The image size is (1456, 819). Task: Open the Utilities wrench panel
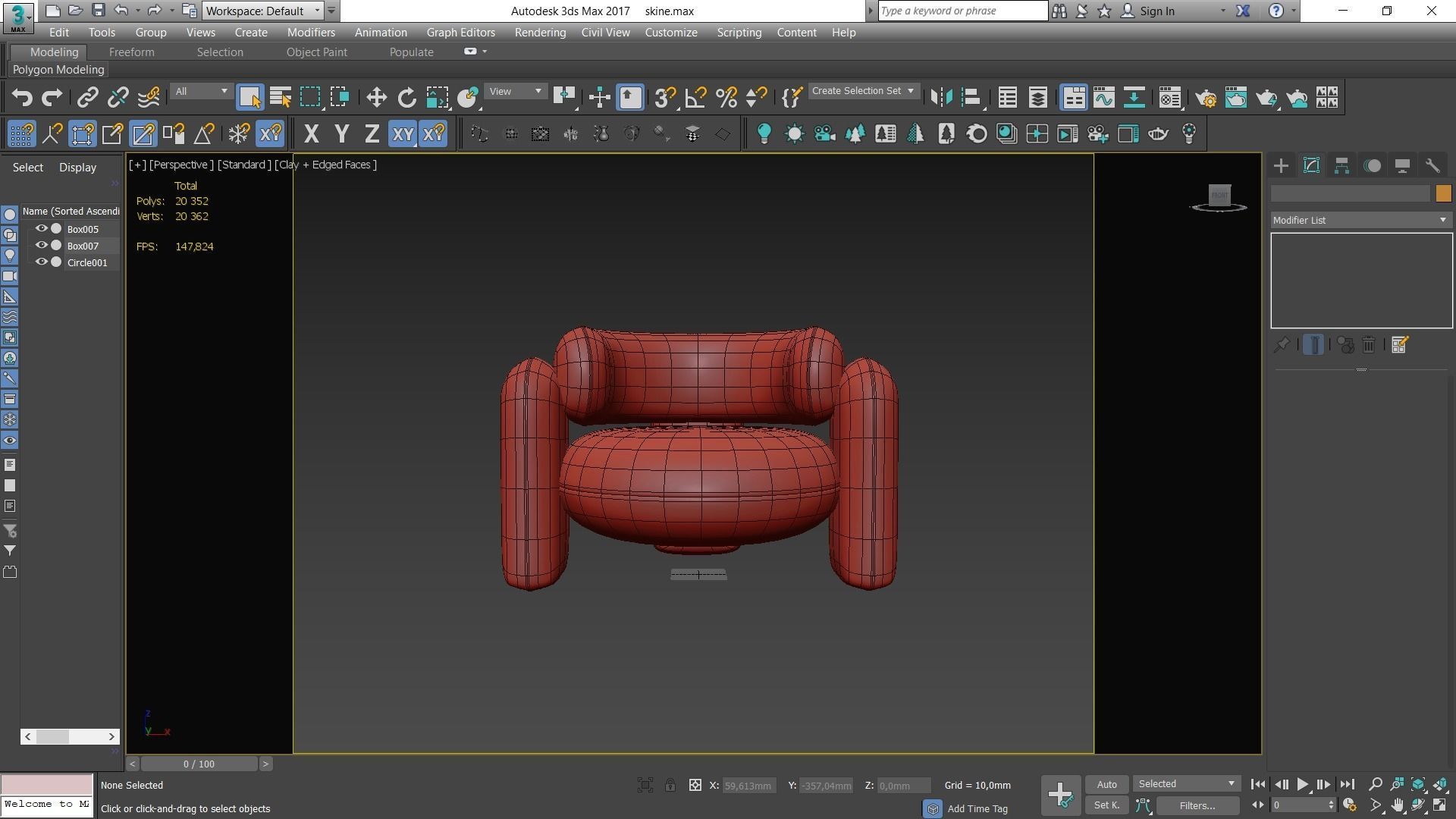tap(1432, 166)
